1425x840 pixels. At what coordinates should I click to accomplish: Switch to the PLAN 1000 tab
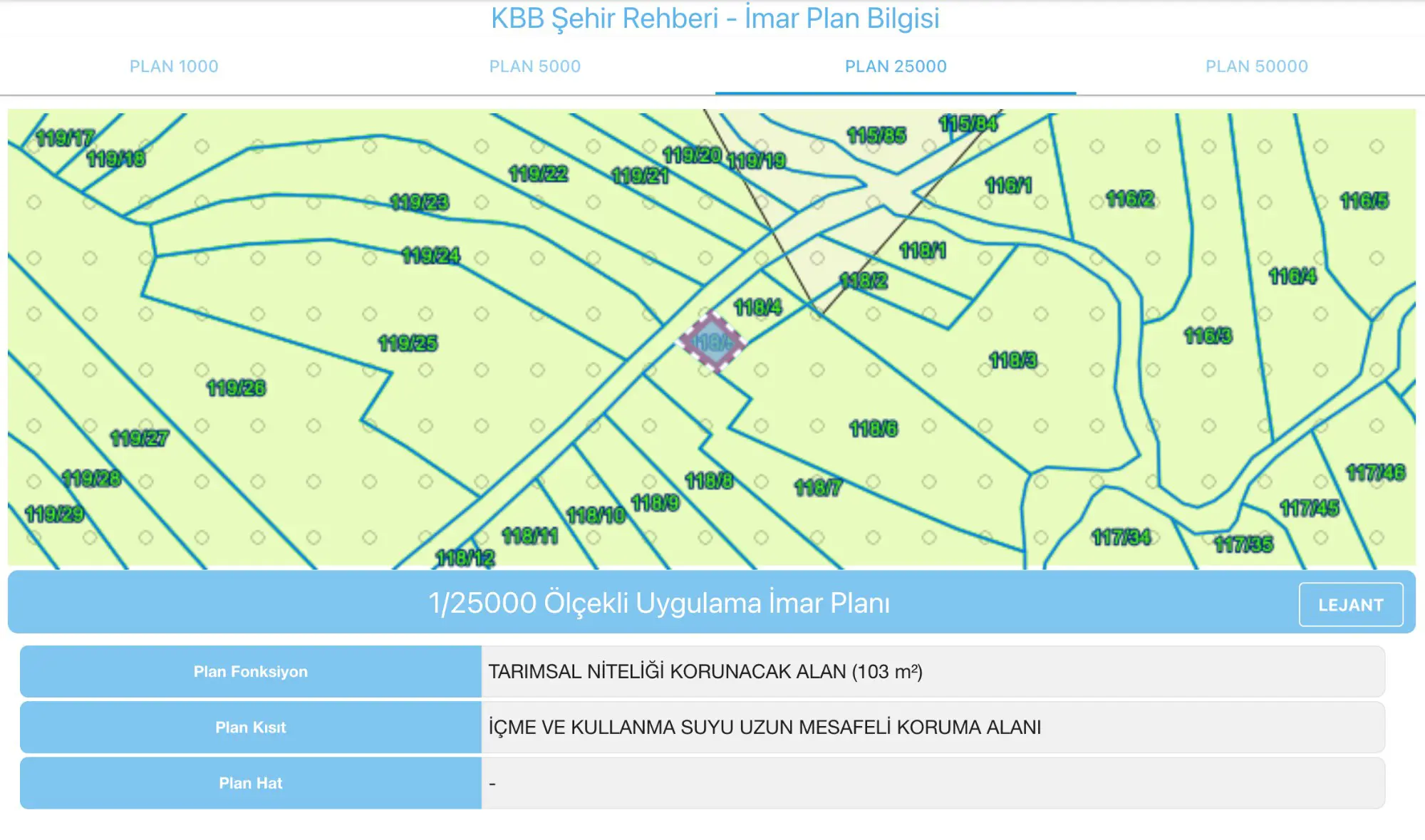(174, 66)
